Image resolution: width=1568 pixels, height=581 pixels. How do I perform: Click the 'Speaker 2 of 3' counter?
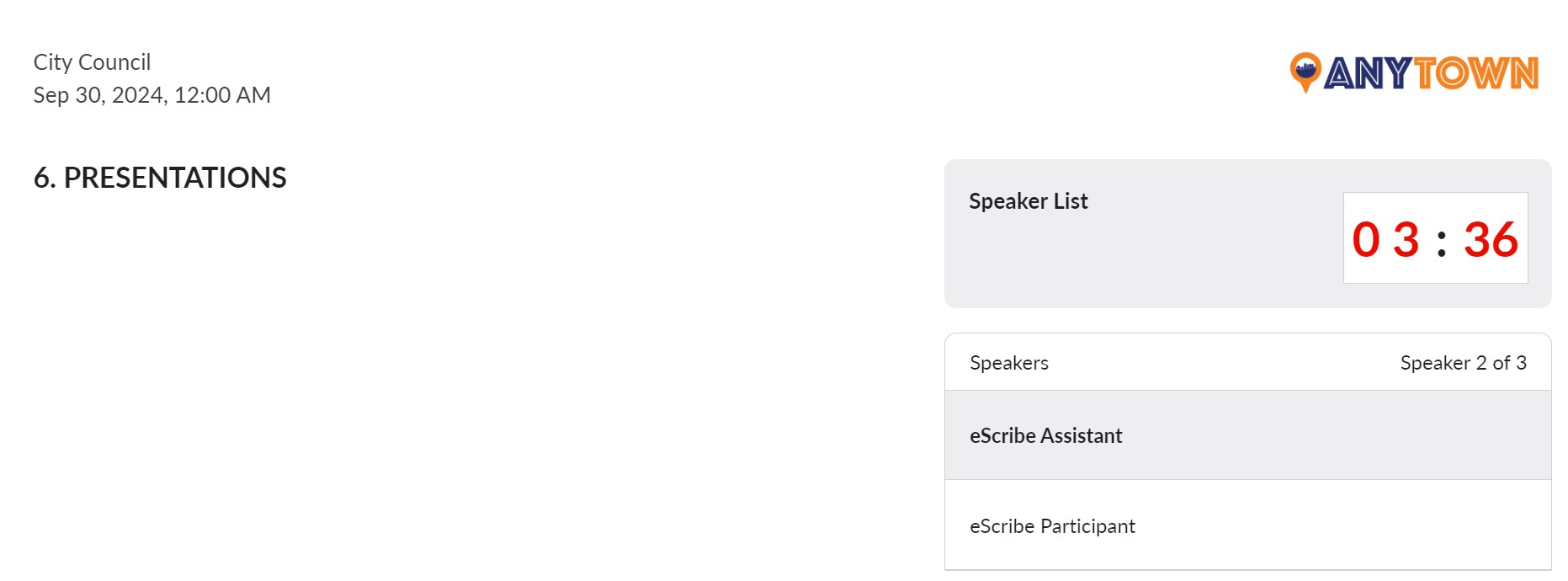pos(1463,363)
